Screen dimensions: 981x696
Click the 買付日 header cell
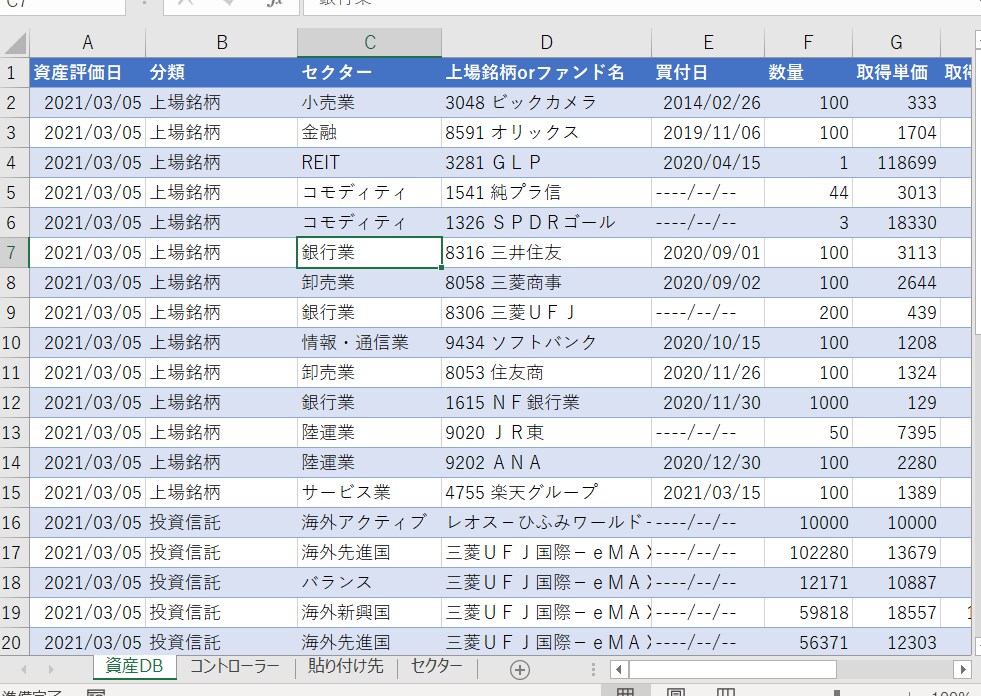pos(708,73)
